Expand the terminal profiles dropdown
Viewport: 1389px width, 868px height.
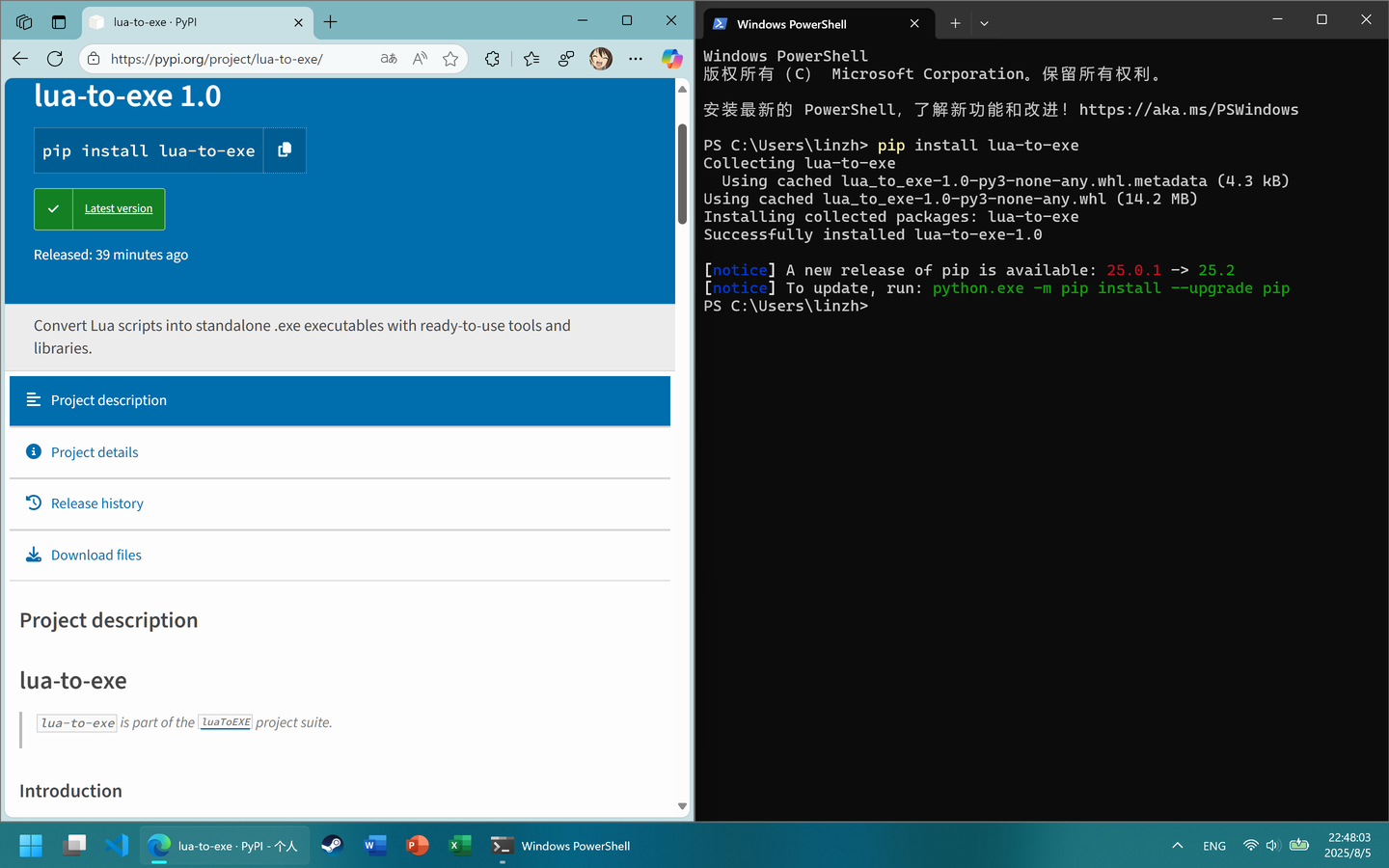coord(984,23)
